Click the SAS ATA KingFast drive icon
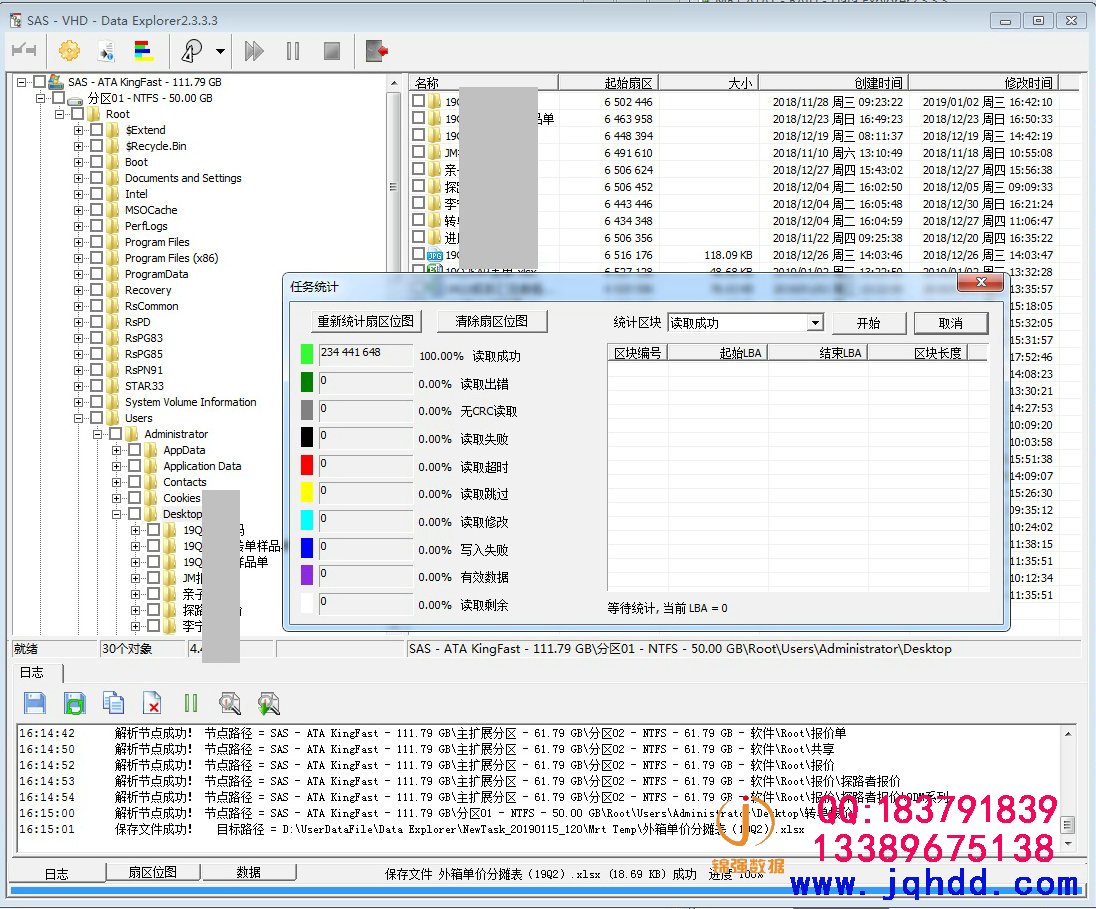 tap(56, 82)
